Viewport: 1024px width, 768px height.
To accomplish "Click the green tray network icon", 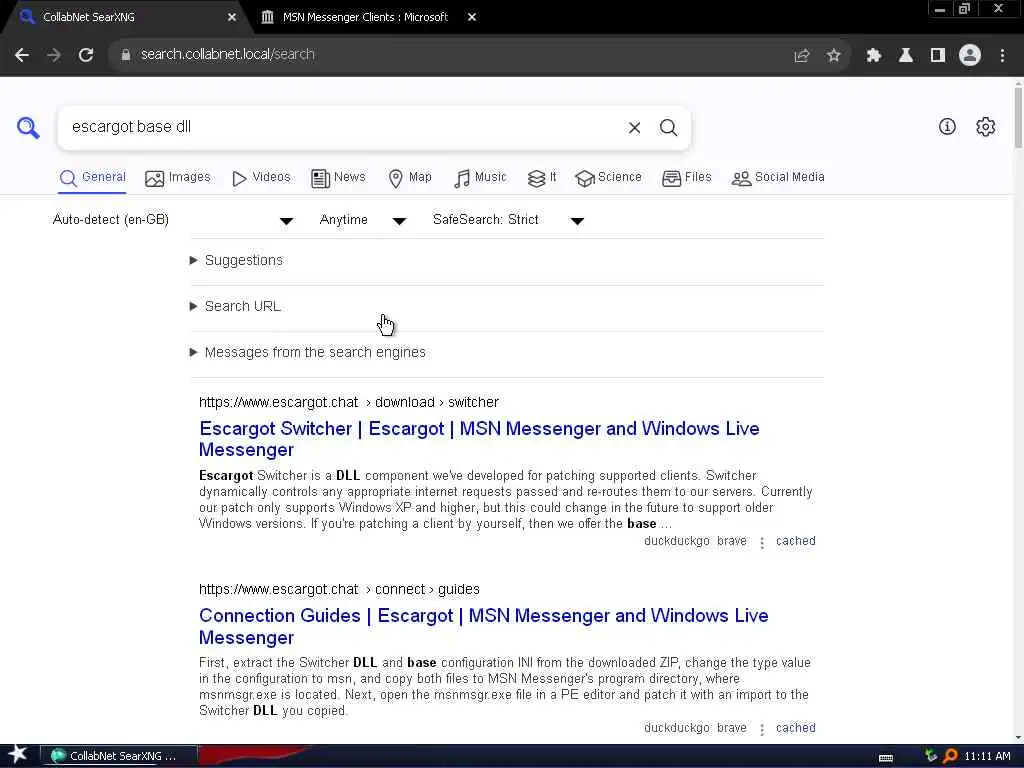I will coord(931,756).
